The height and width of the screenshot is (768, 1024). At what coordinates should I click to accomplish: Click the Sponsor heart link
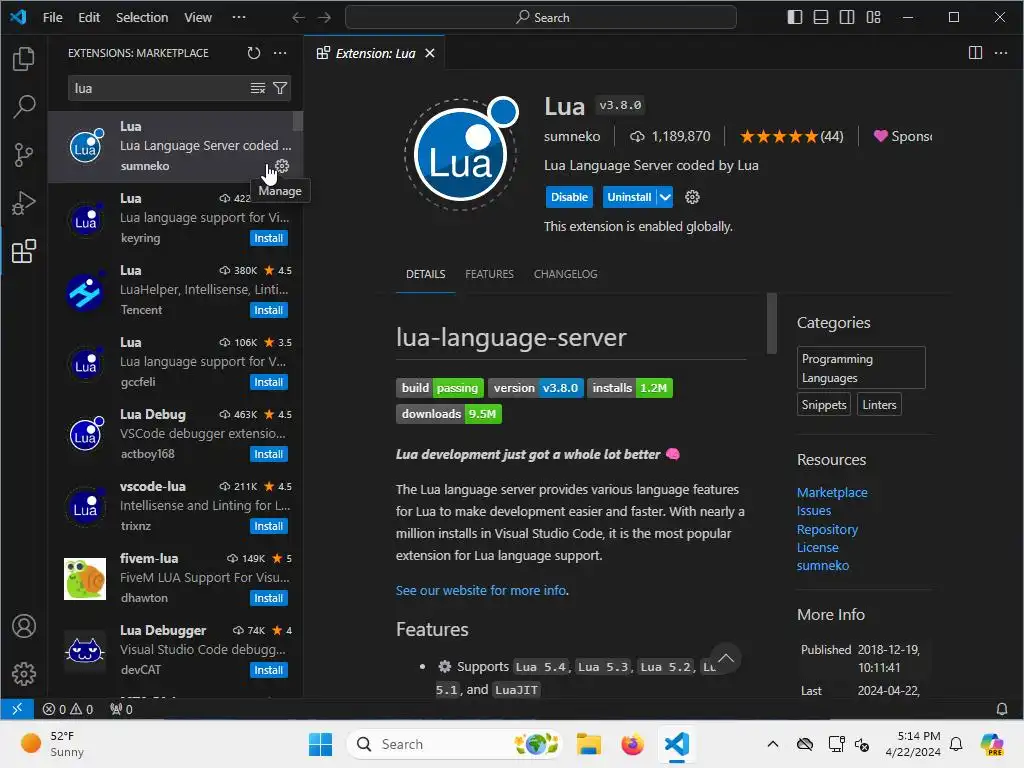coord(903,136)
